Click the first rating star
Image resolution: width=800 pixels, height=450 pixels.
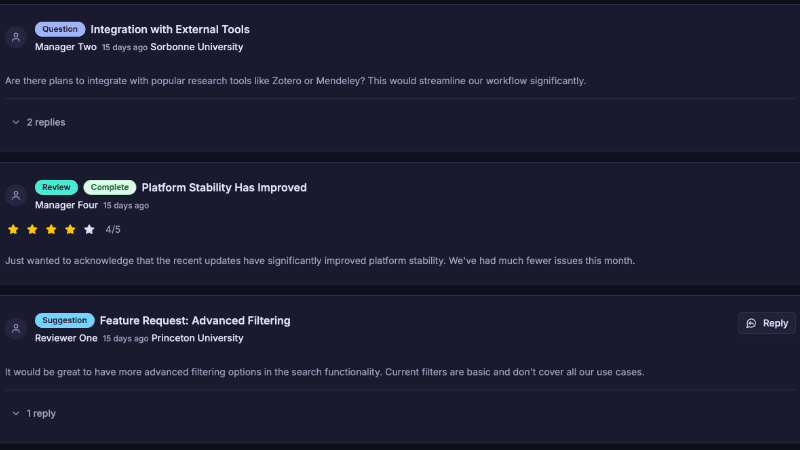coord(13,229)
